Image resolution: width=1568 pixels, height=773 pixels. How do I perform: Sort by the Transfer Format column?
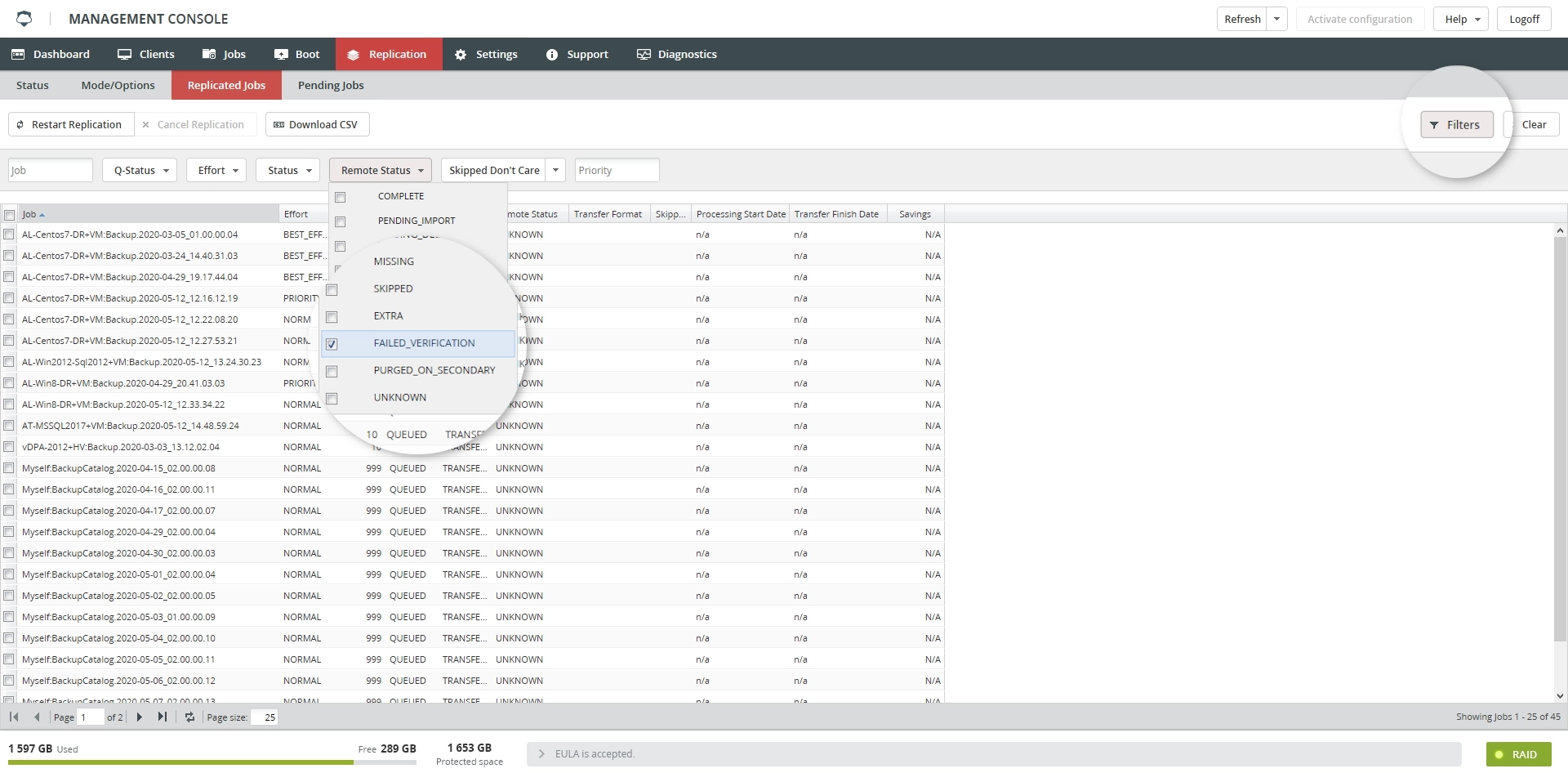[608, 214]
